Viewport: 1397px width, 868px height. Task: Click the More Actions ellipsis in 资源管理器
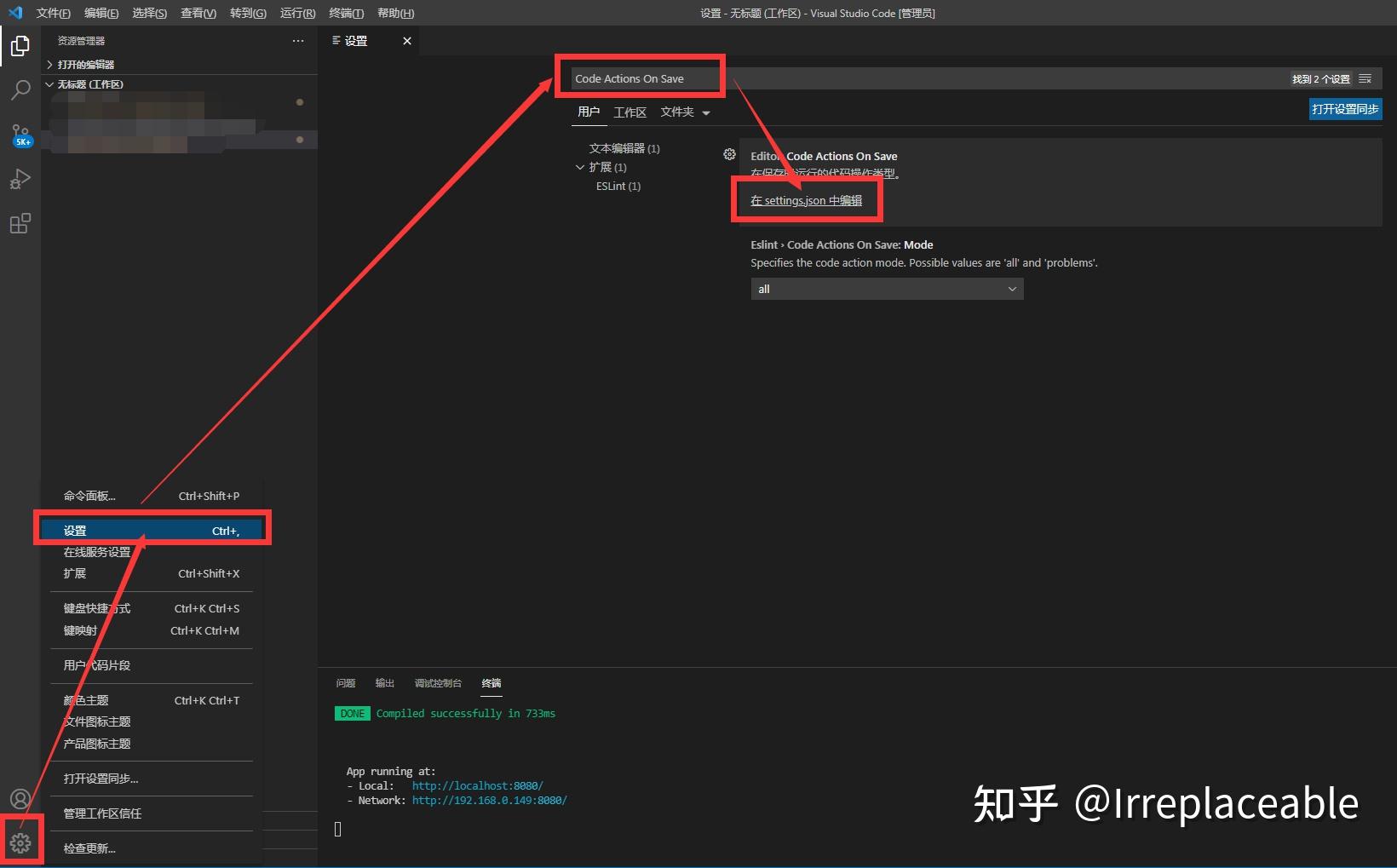pyautogui.click(x=297, y=40)
